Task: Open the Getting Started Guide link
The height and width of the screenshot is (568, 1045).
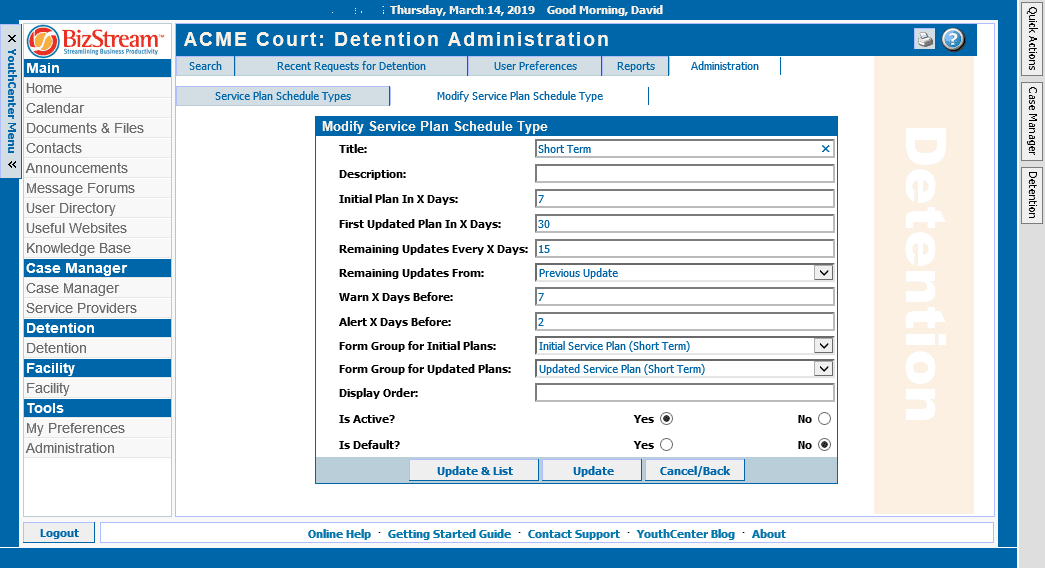Action: [449, 534]
